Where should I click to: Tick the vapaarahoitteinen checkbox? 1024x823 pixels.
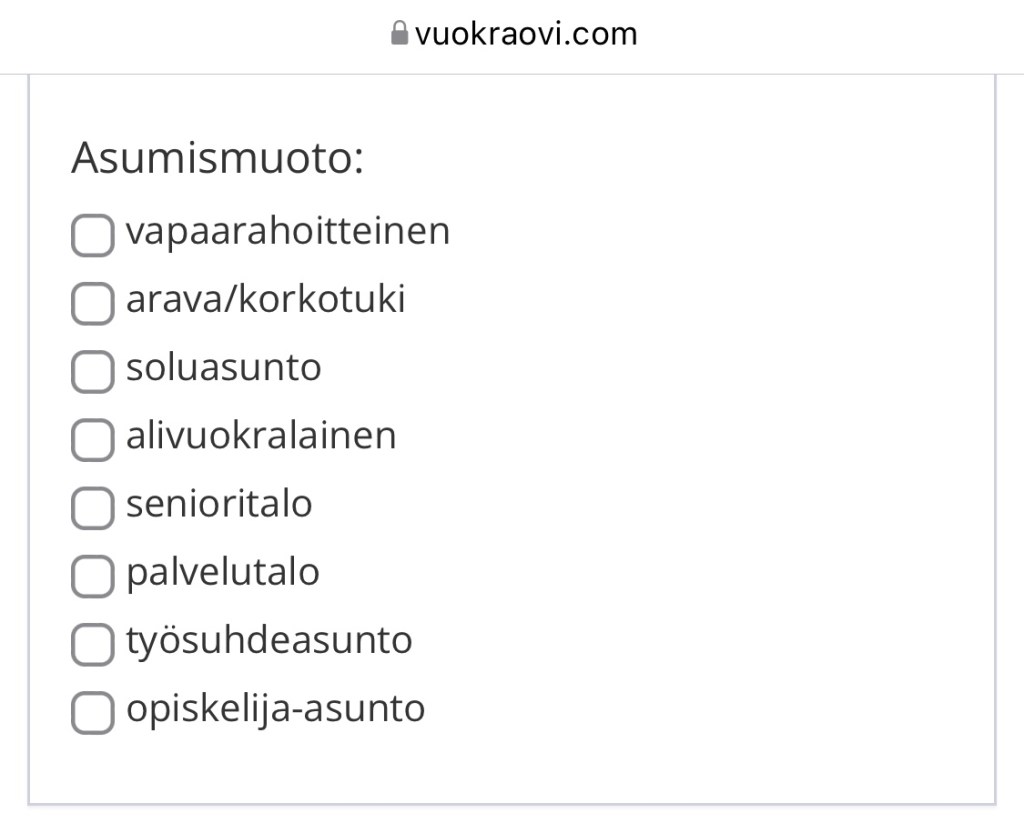(x=92, y=235)
